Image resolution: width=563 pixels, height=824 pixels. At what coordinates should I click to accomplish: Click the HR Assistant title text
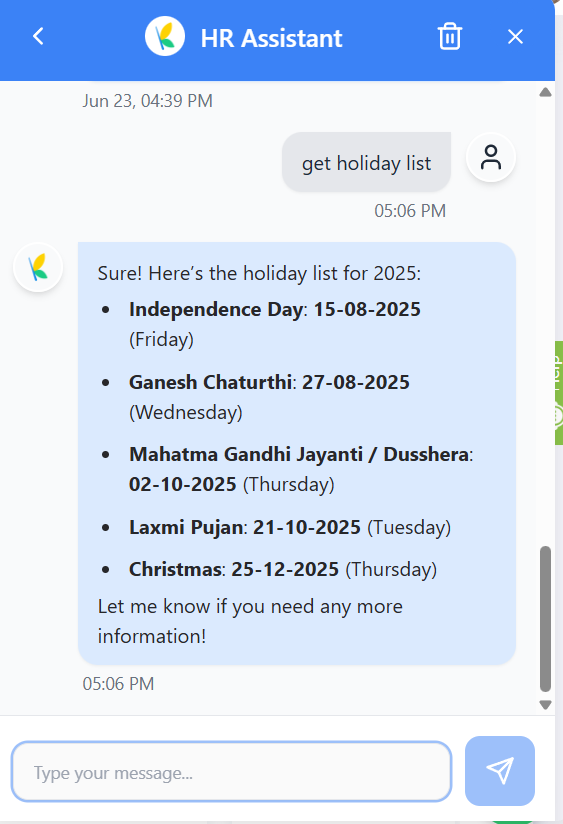(x=271, y=38)
